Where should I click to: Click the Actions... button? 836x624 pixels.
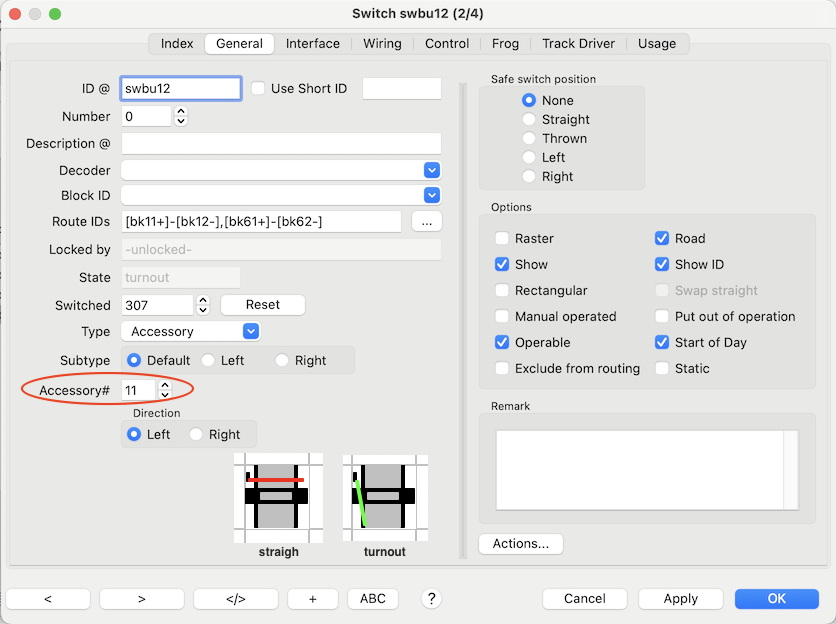click(x=521, y=544)
